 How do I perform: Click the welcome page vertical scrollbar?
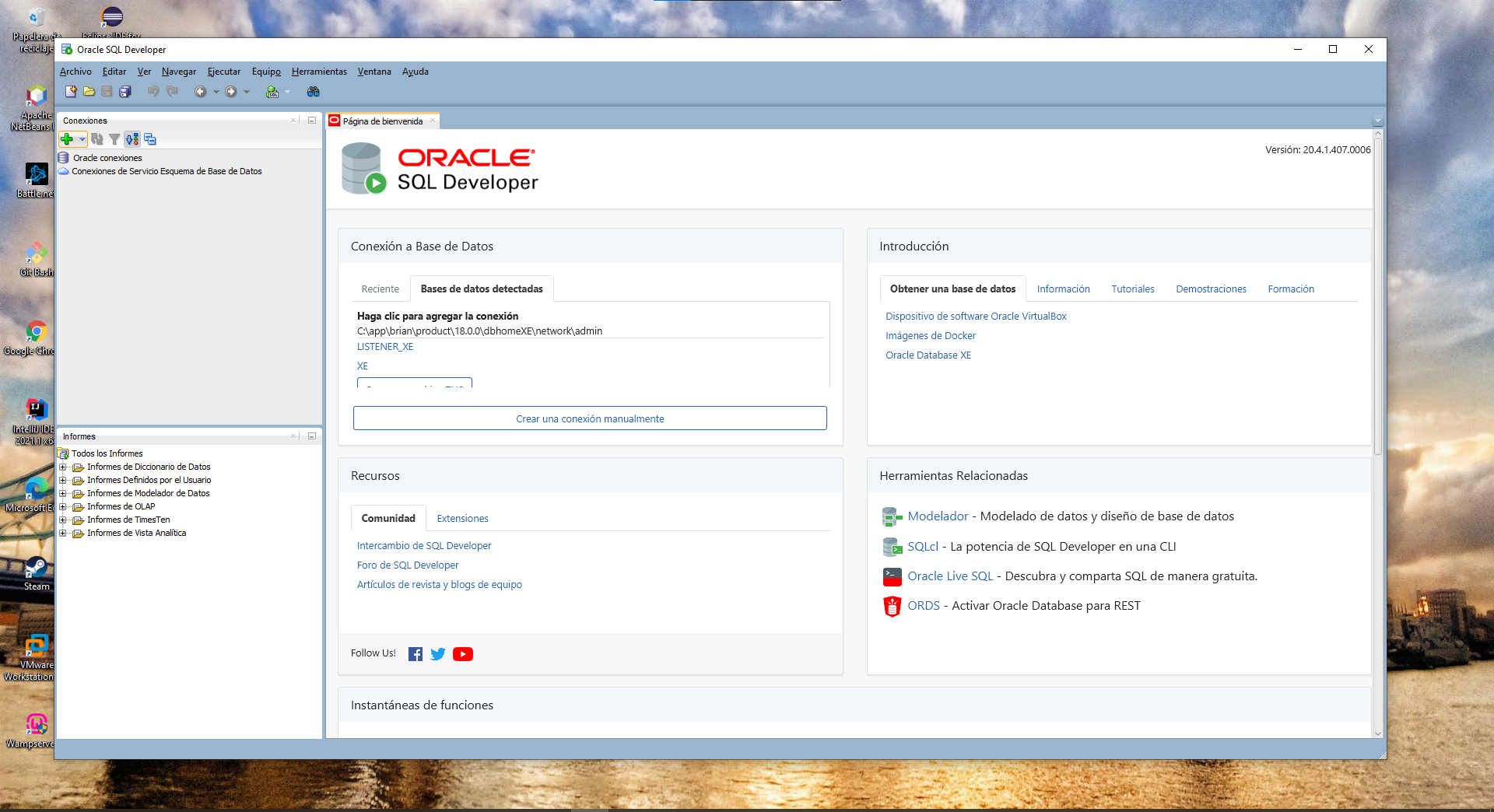click(1377, 296)
